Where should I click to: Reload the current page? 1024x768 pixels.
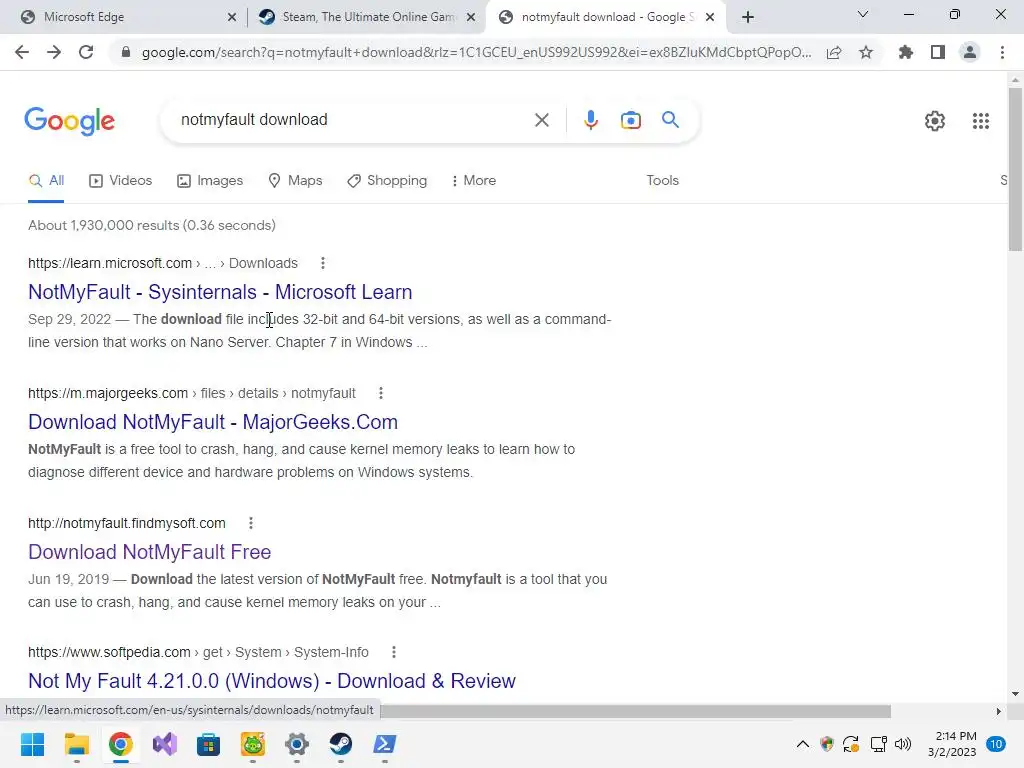(86, 52)
